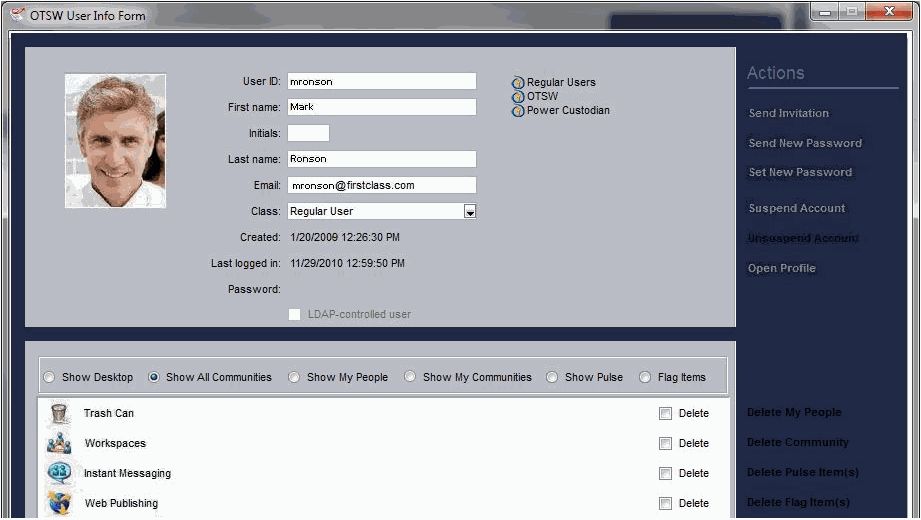
Task: Click the Trash Can icon
Action: (60, 414)
